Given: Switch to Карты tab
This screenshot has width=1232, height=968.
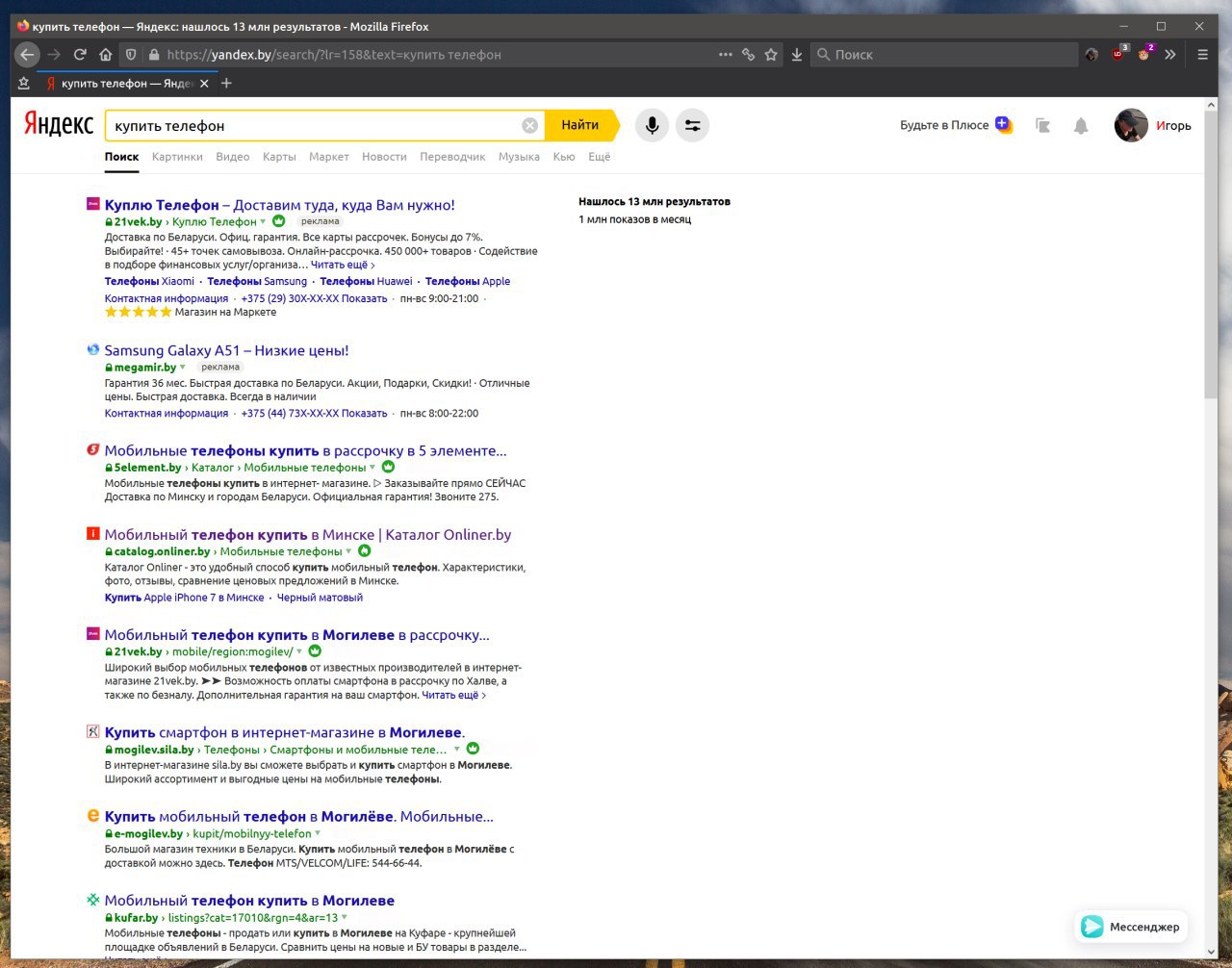Looking at the screenshot, I should (279, 157).
